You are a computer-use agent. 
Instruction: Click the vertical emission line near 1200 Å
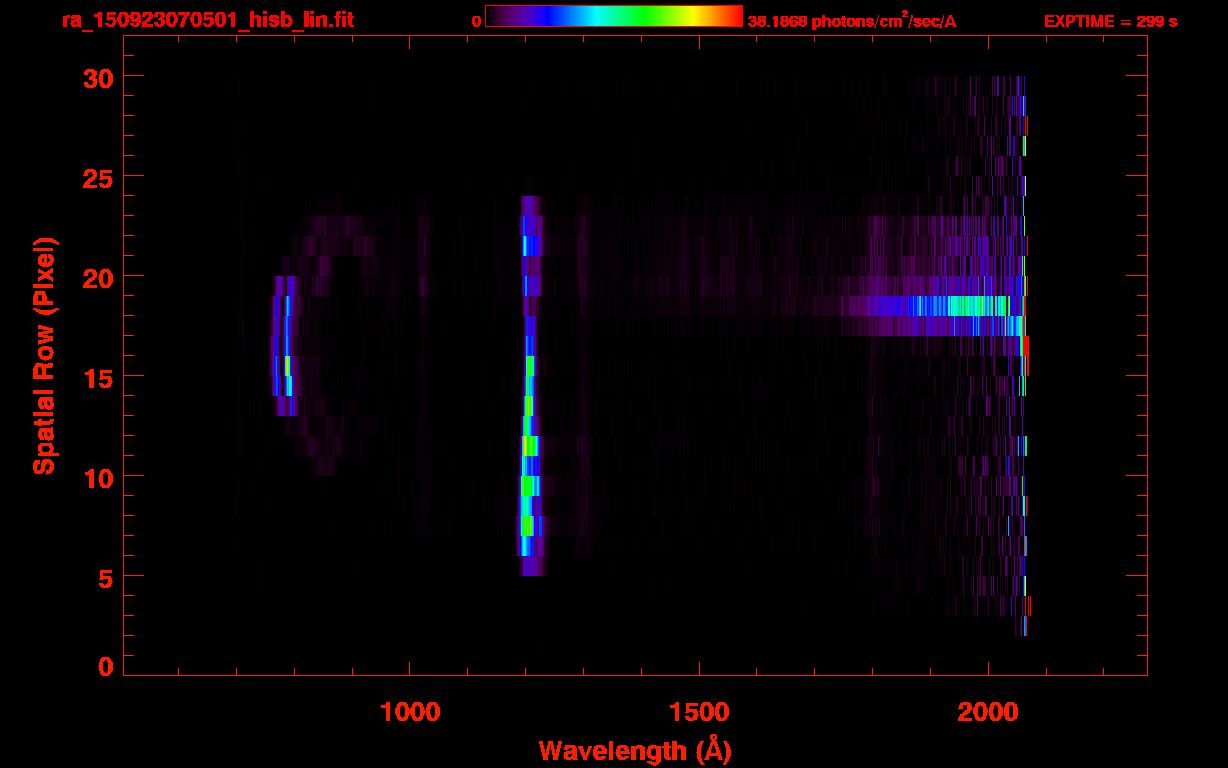[x=529, y=385]
